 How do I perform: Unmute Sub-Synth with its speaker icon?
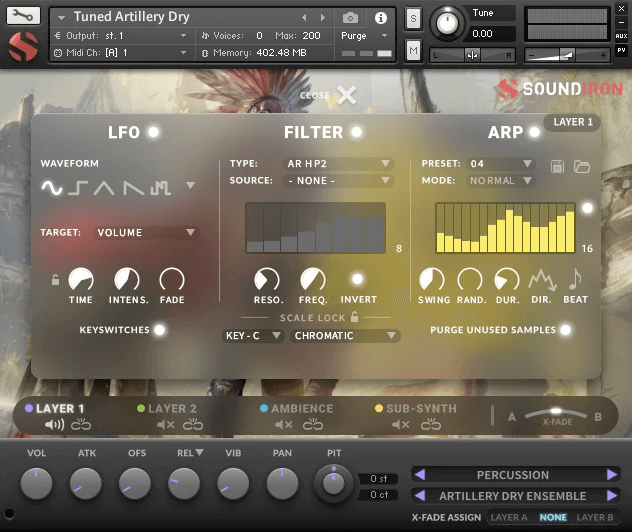[x=400, y=424]
